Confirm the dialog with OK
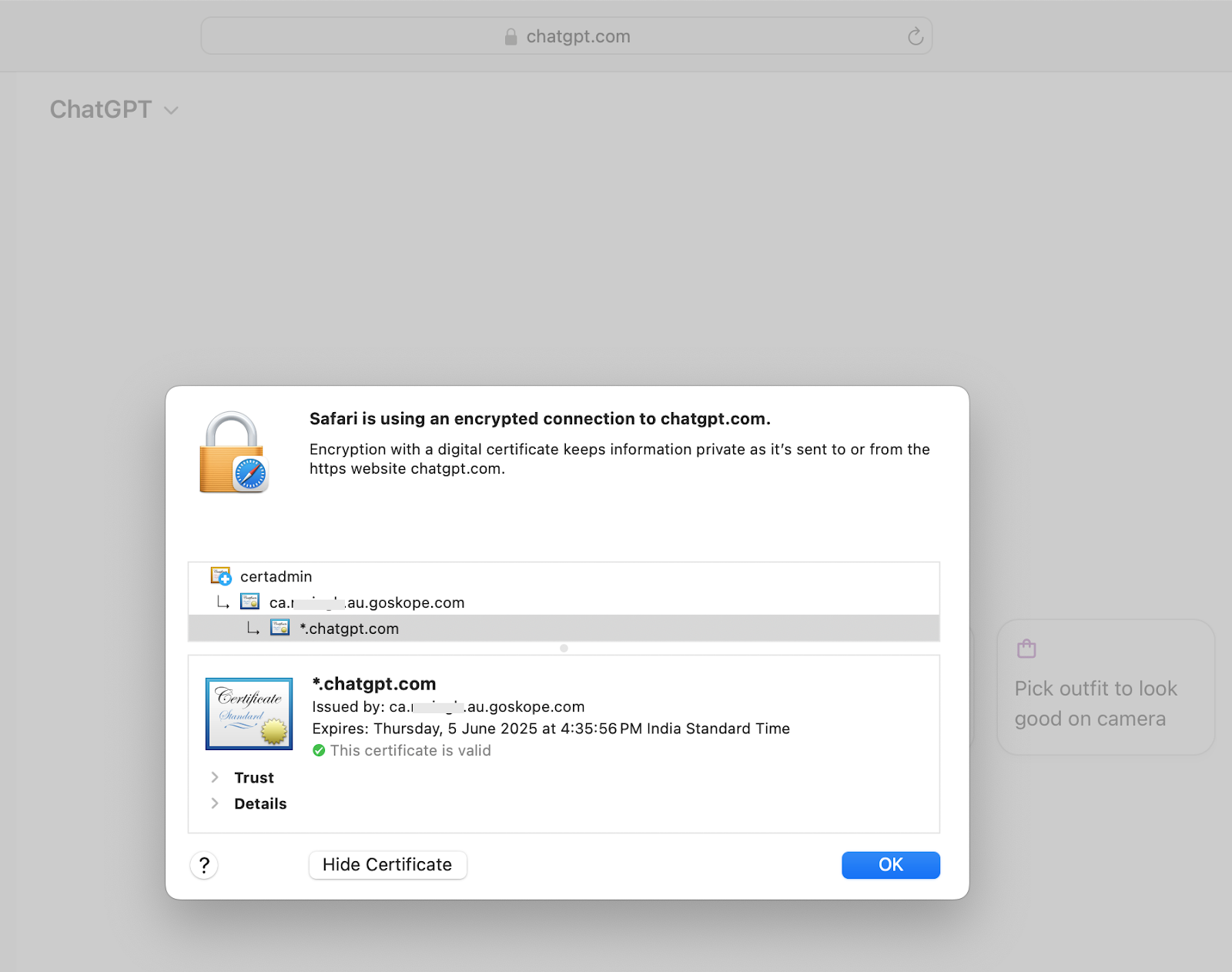Screen dimensions: 1232x972 [891, 865]
